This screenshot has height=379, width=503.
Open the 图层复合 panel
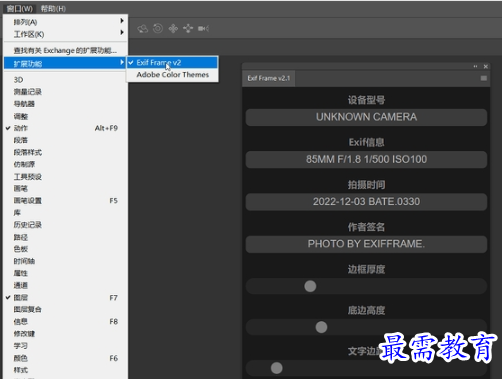coord(66,310)
